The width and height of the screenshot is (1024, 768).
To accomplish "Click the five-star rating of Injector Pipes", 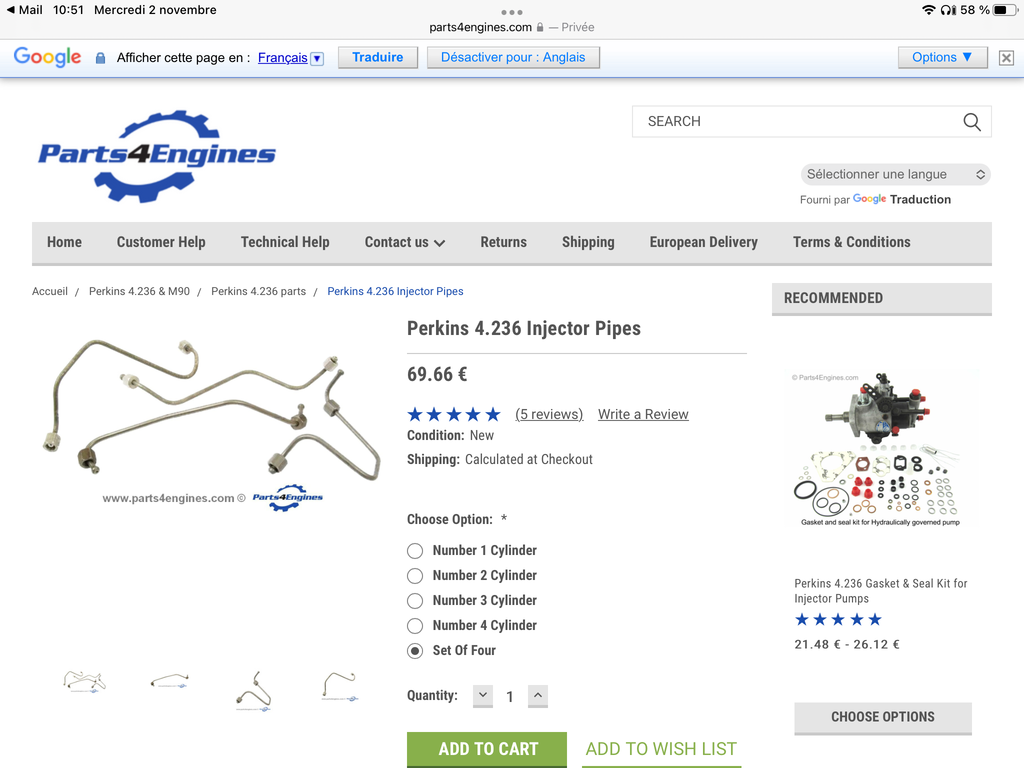I will pos(454,414).
